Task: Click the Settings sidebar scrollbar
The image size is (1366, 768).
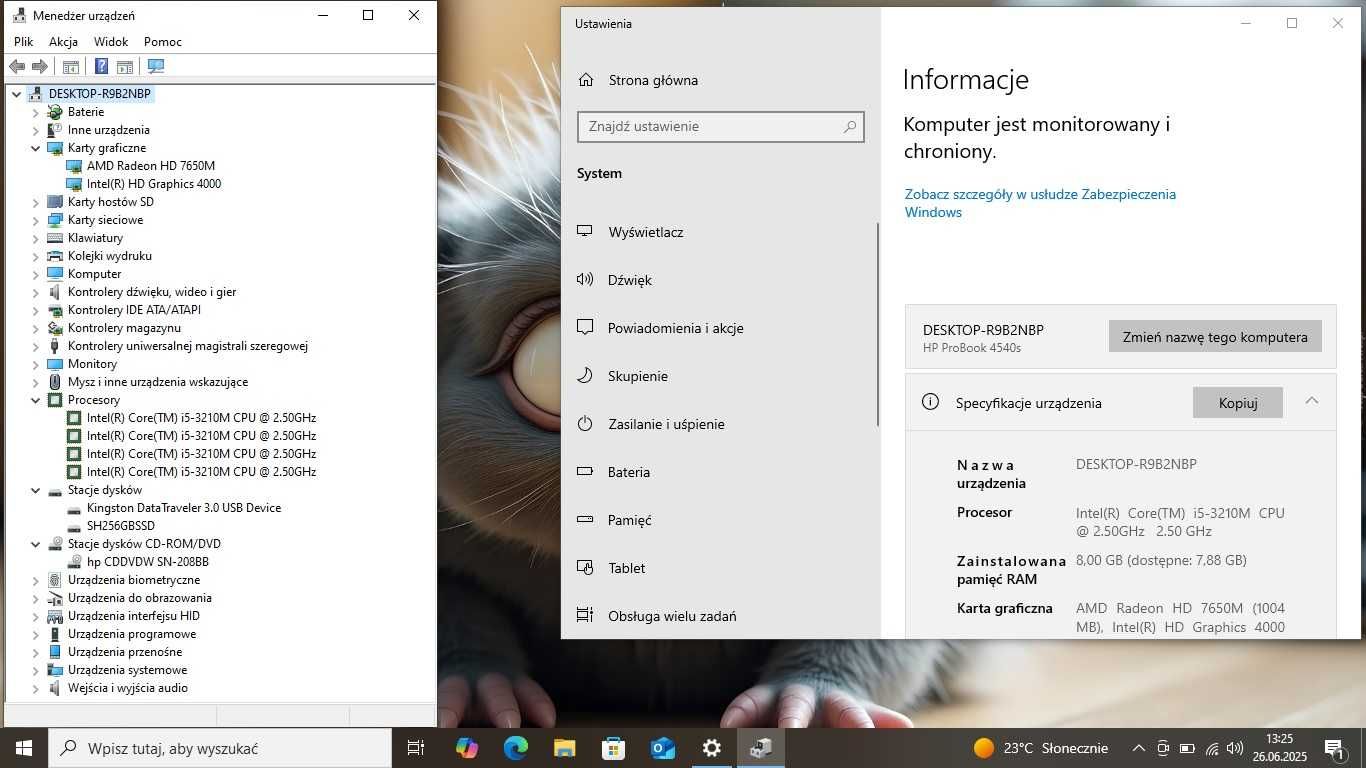Action: pyautogui.click(x=877, y=325)
